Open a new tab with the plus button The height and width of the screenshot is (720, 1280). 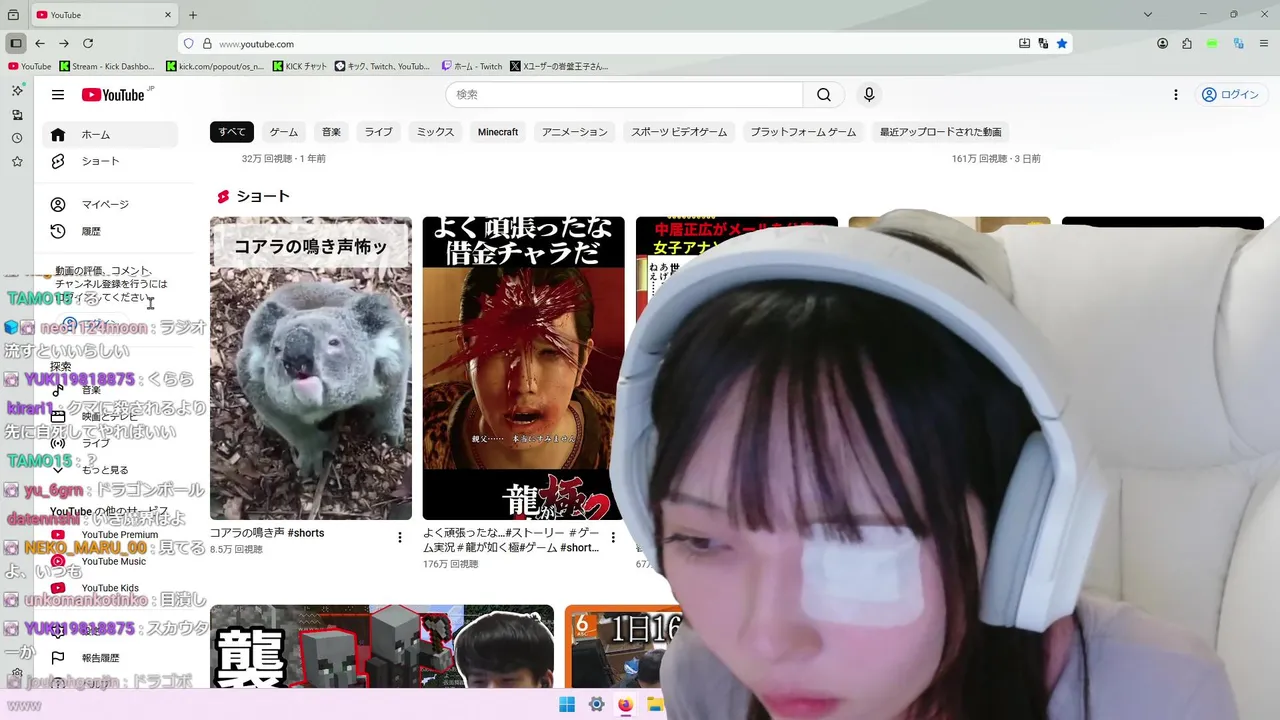coord(193,15)
